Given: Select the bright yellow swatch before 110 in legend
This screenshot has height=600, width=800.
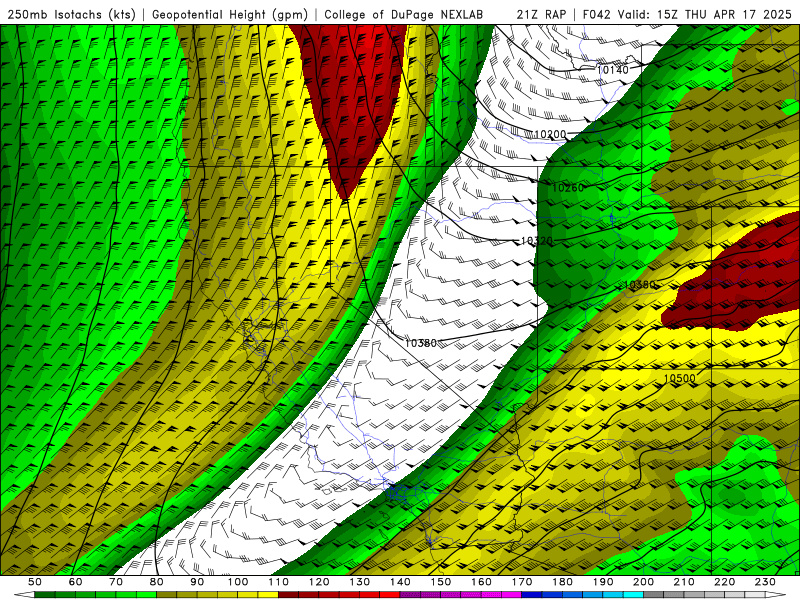Looking at the screenshot, I should coord(268,595).
